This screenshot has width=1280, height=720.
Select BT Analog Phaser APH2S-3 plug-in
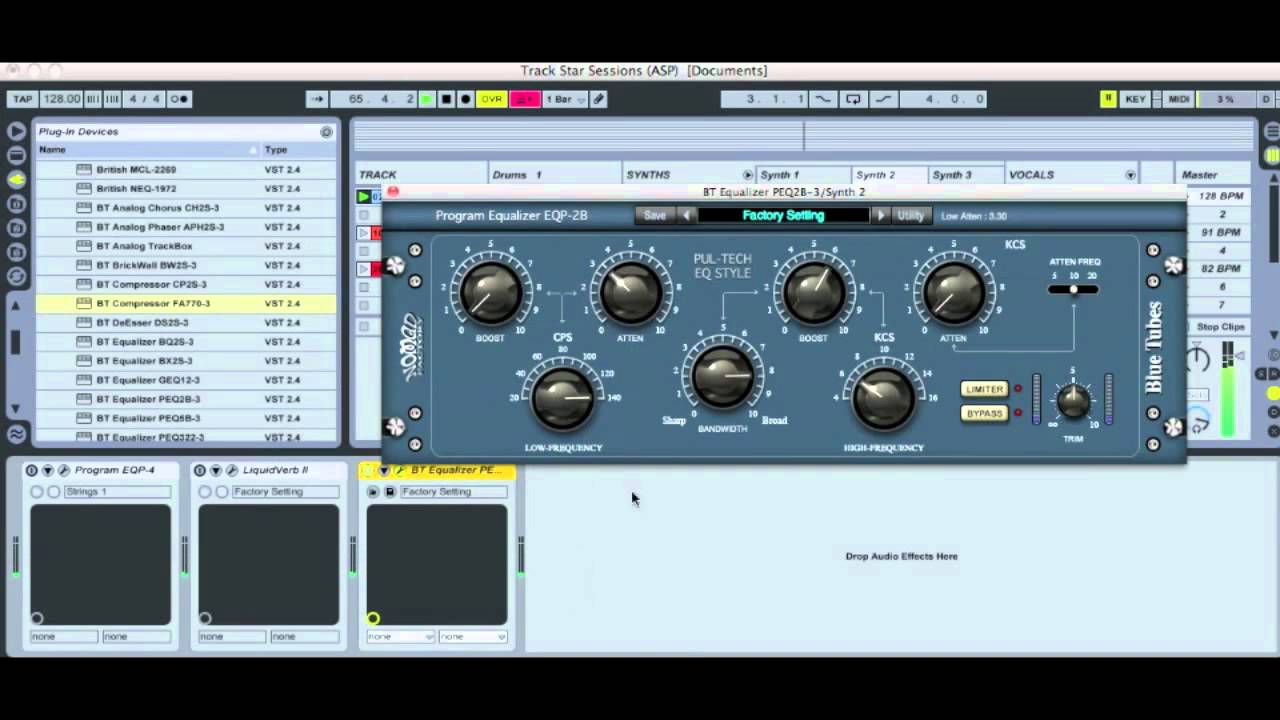(x=186, y=227)
